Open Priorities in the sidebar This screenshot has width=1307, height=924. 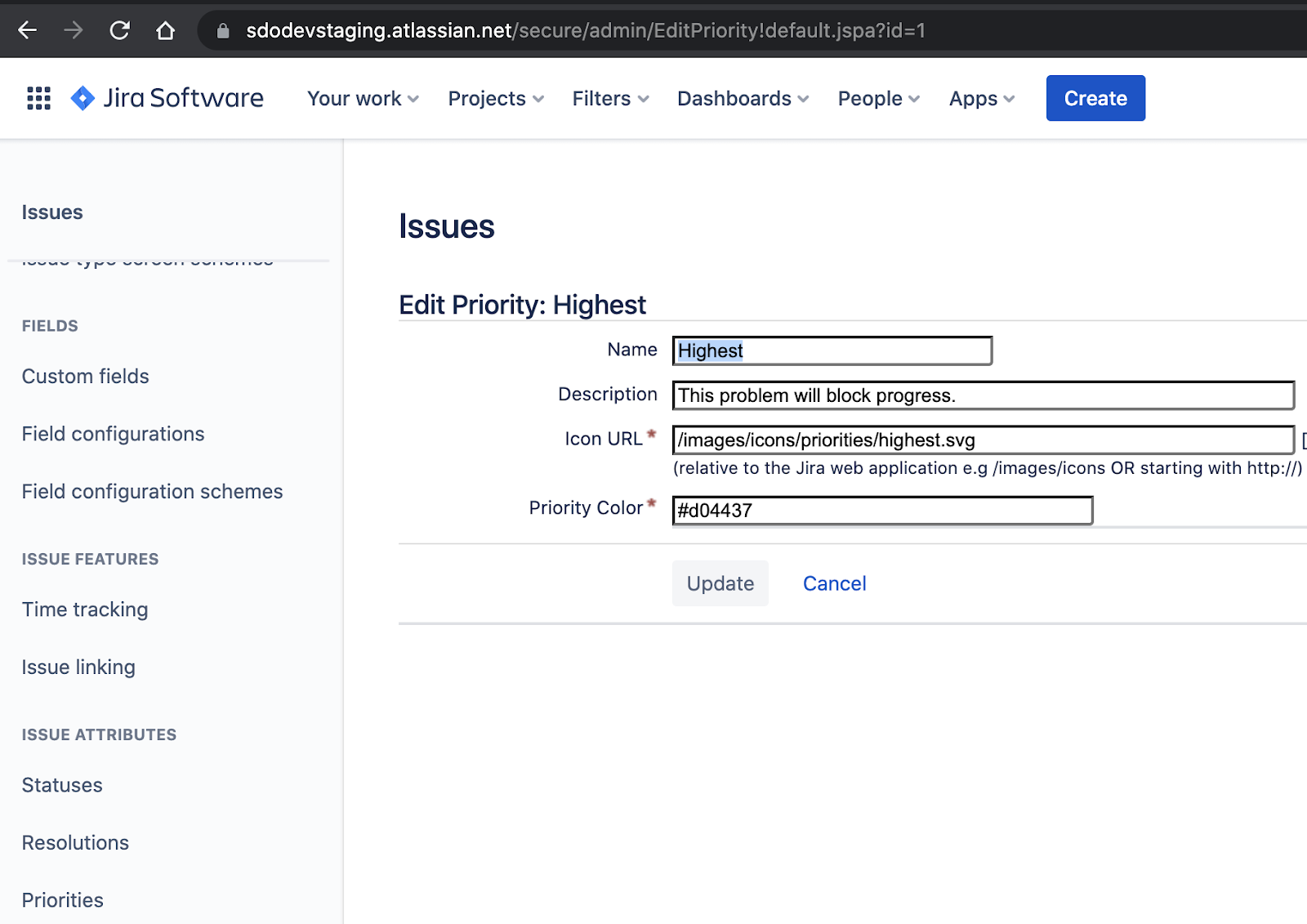coord(63,900)
